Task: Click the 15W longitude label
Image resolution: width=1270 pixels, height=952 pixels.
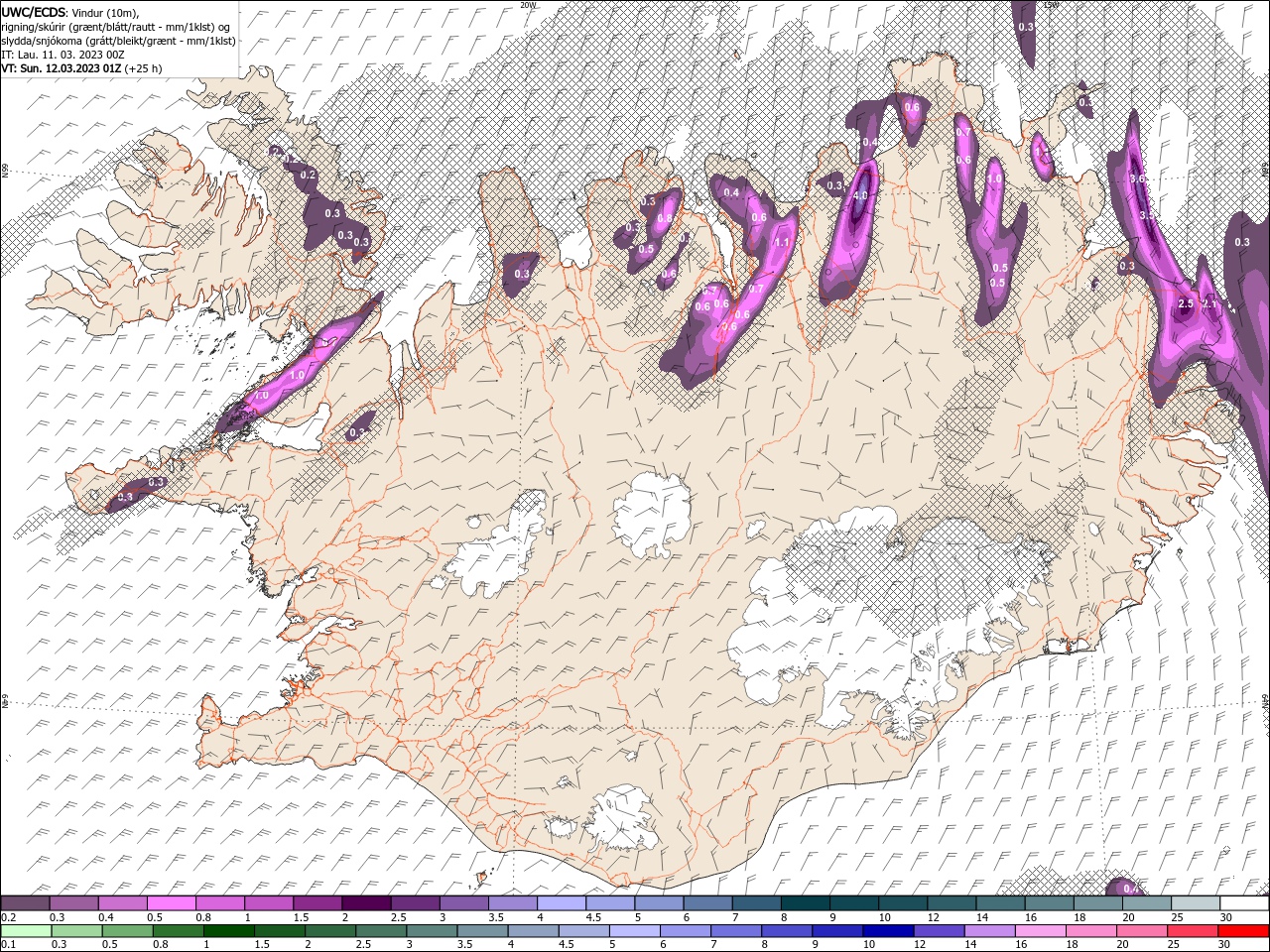Action: pos(1052,5)
